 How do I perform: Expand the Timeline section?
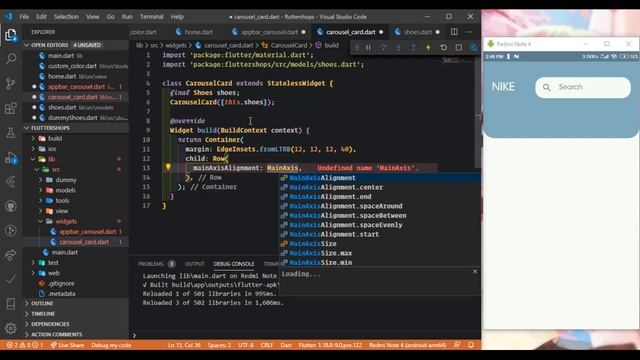(43, 314)
